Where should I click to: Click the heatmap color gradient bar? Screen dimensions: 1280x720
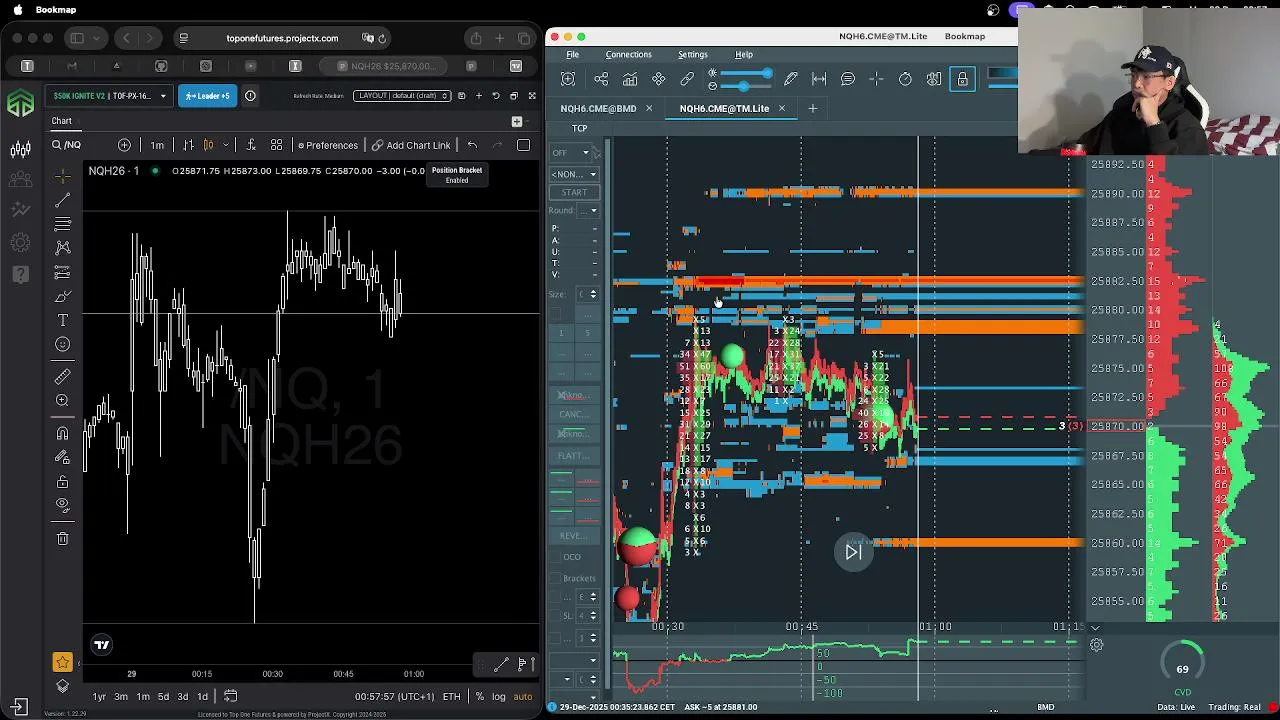tap(1002, 73)
